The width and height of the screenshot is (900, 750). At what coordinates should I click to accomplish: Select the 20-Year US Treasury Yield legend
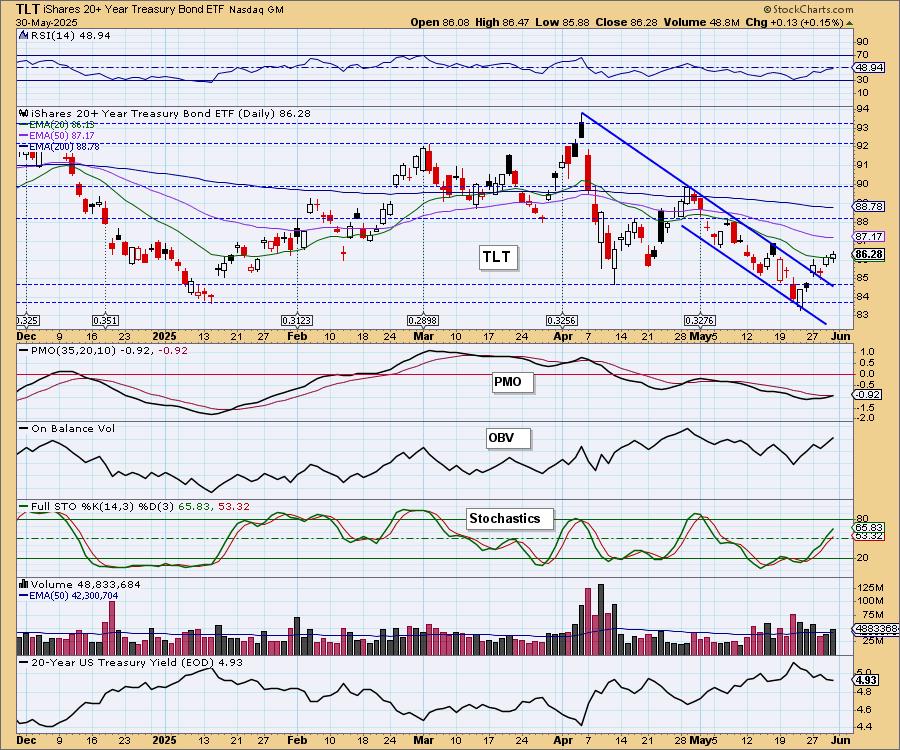[131, 662]
